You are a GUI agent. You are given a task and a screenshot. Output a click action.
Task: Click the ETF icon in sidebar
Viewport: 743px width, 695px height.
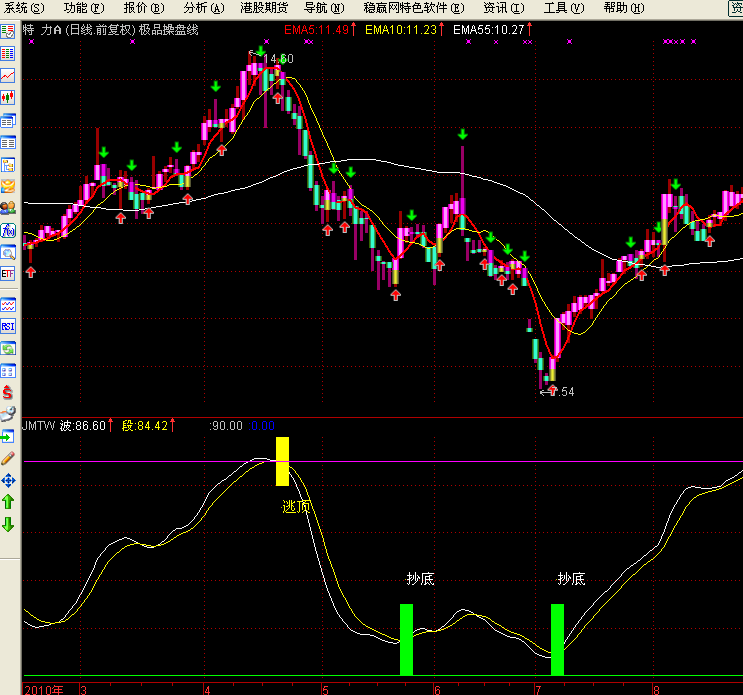8,273
